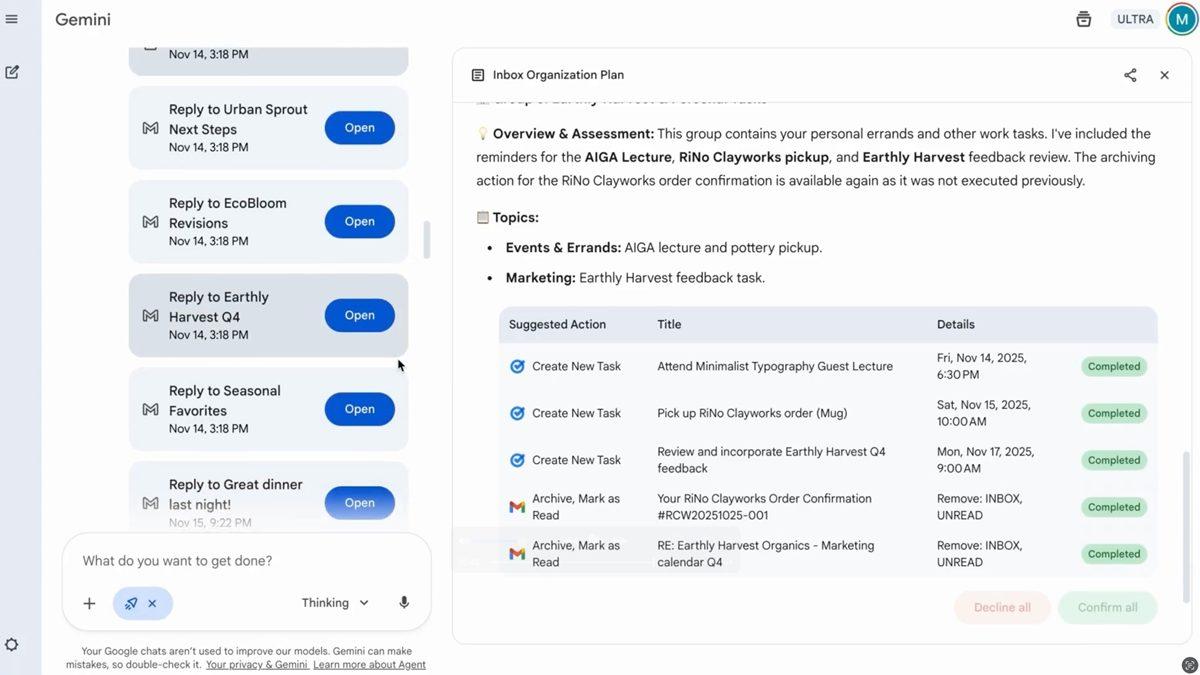Expand the Thinking mode selector
1200x675 pixels.
pos(334,602)
